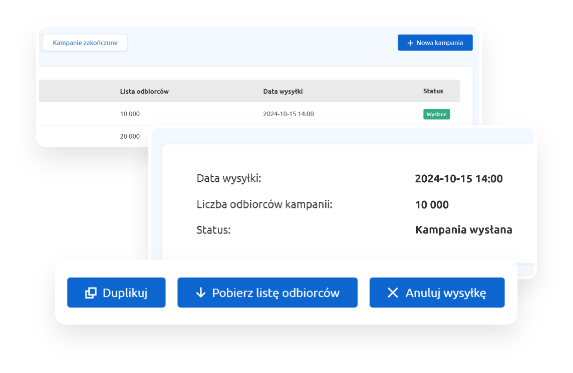Click the bold 10 000 value in details

(x=432, y=205)
